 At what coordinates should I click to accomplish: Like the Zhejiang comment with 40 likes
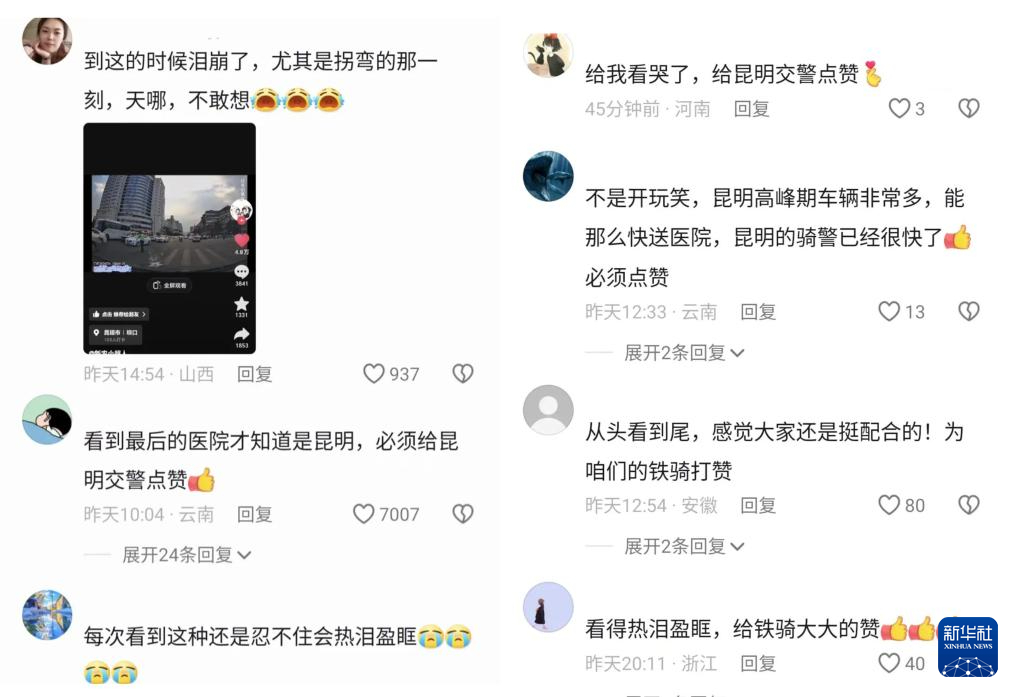889,663
